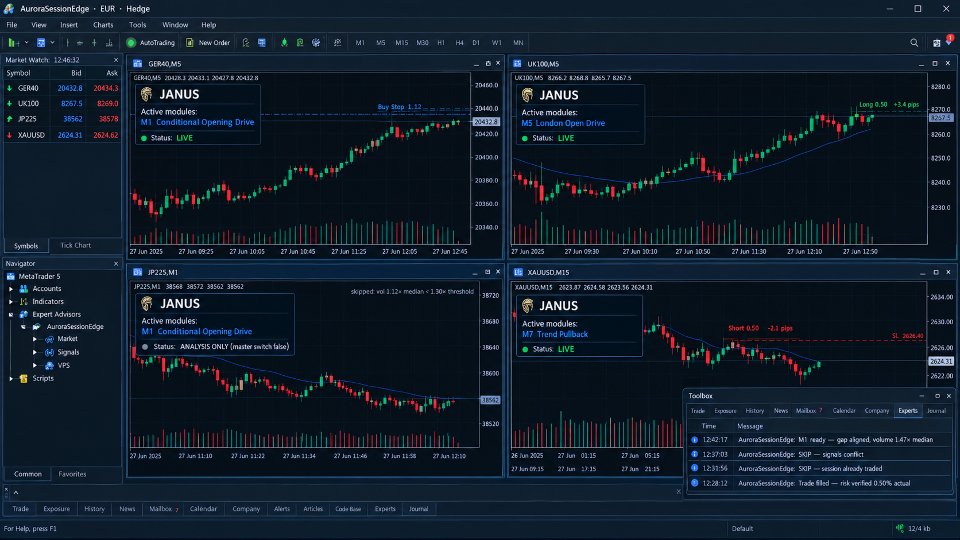Open the Tools menu

coord(138,25)
